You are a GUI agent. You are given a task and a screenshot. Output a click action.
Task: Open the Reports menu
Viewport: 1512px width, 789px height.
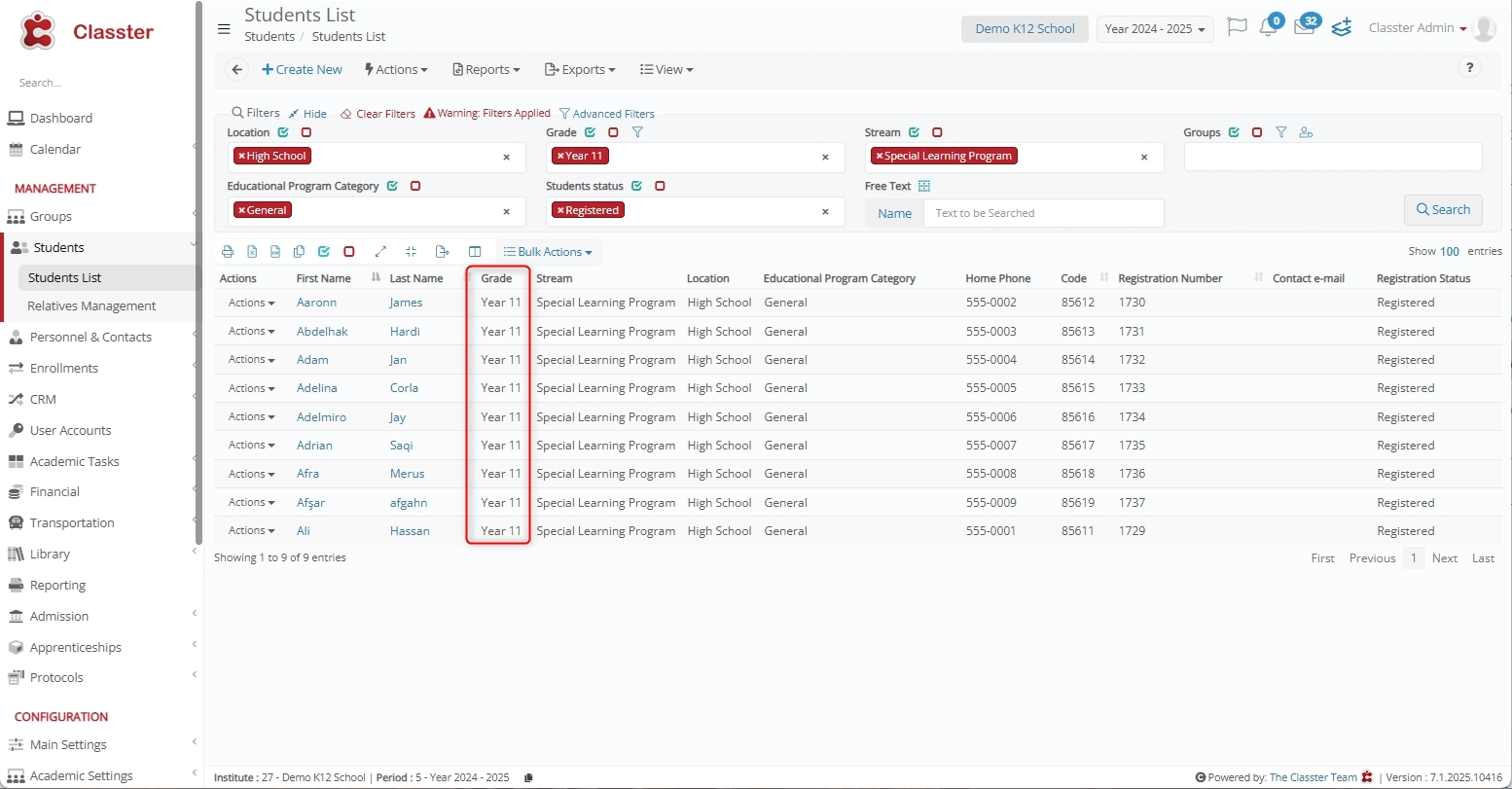(486, 70)
